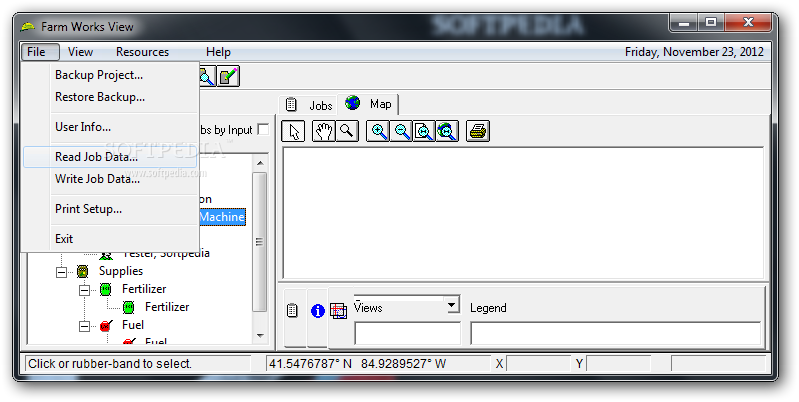The height and width of the screenshot is (402, 799).
Task: Click the 'Click or rubber-band to select.' status text
Action: [x=110, y=364]
